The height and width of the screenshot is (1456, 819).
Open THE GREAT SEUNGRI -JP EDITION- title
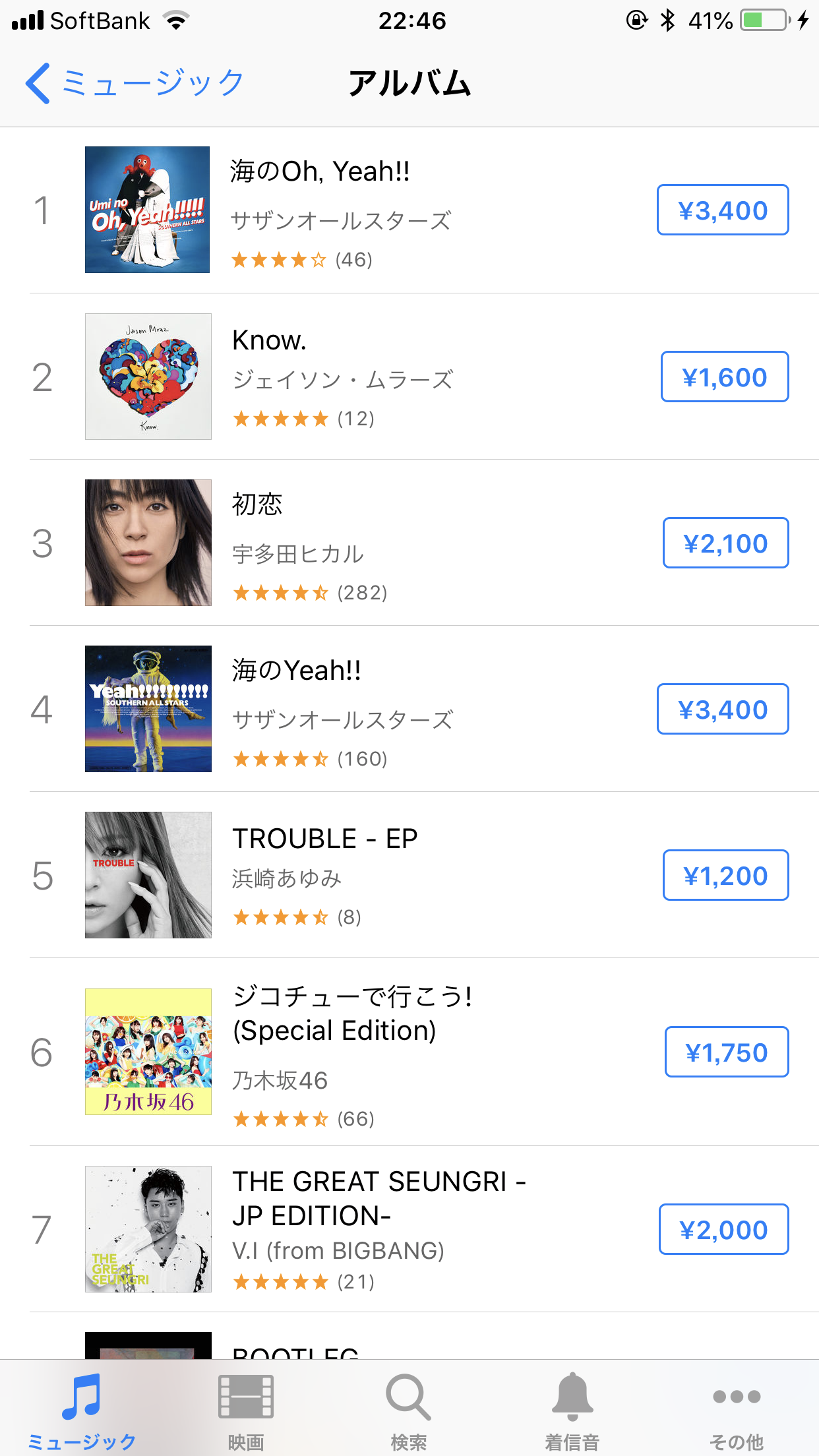[x=379, y=1198]
